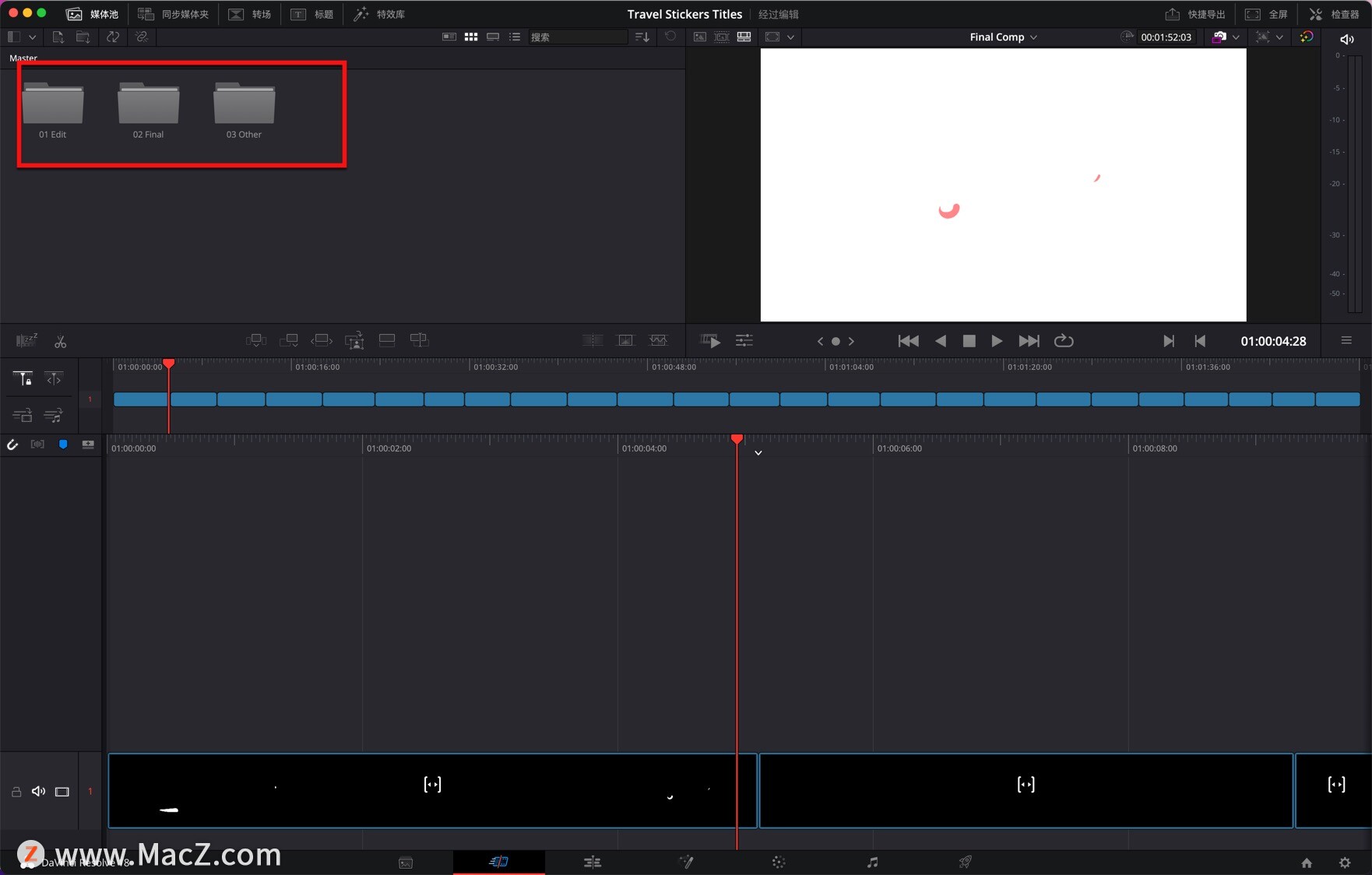Open the 检查器 inspector panel
The width and height of the screenshot is (1372, 875).
coord(1334,14)
